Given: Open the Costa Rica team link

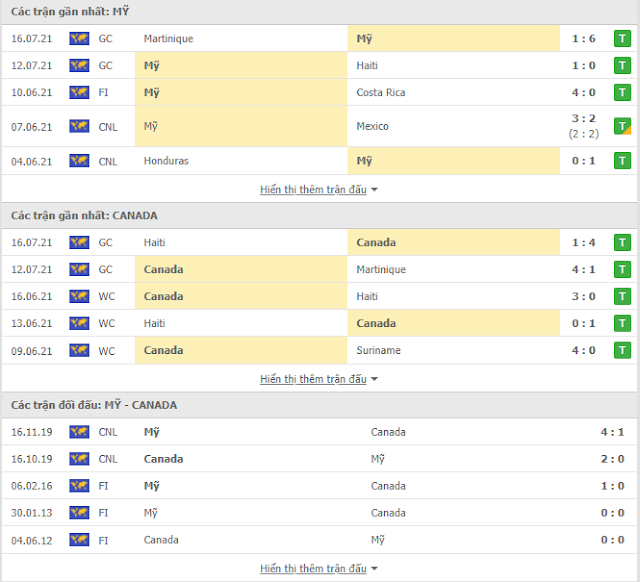Looking at the screenshot, I should 380,92.
